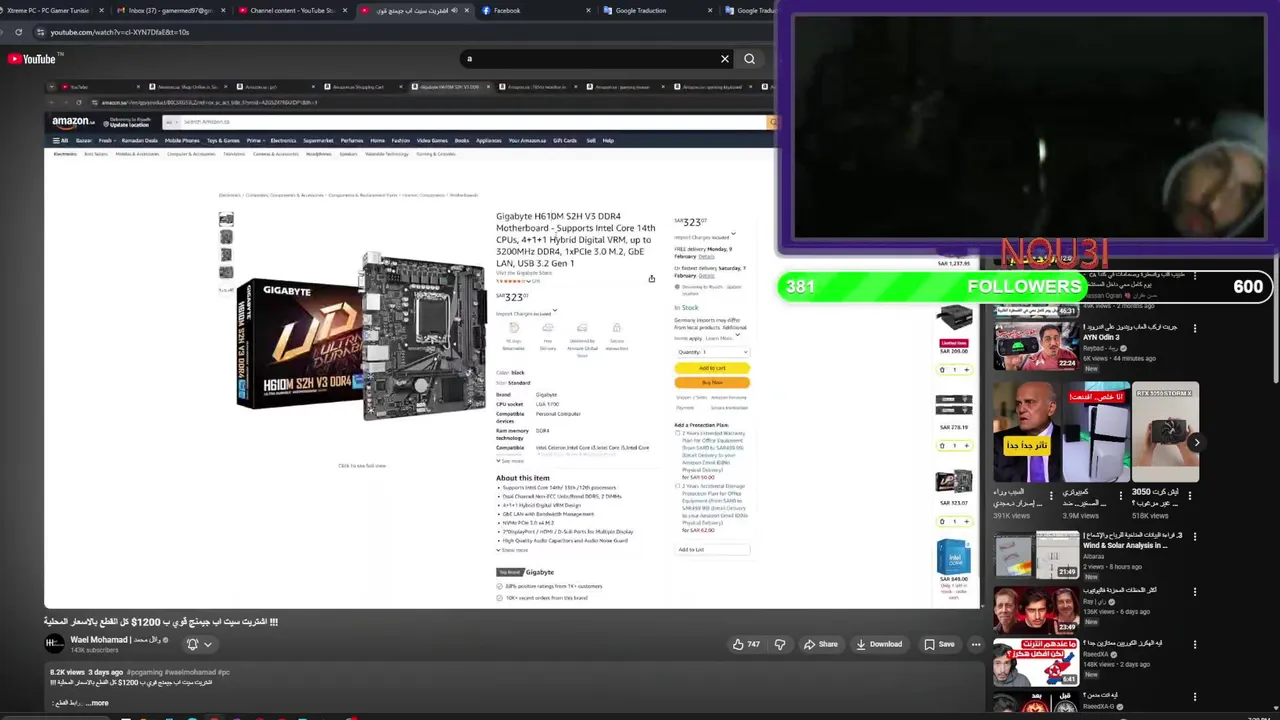Expand the notification options chevron beside bell
This screenshot has height=720, width=1280.
pos(208,644)
